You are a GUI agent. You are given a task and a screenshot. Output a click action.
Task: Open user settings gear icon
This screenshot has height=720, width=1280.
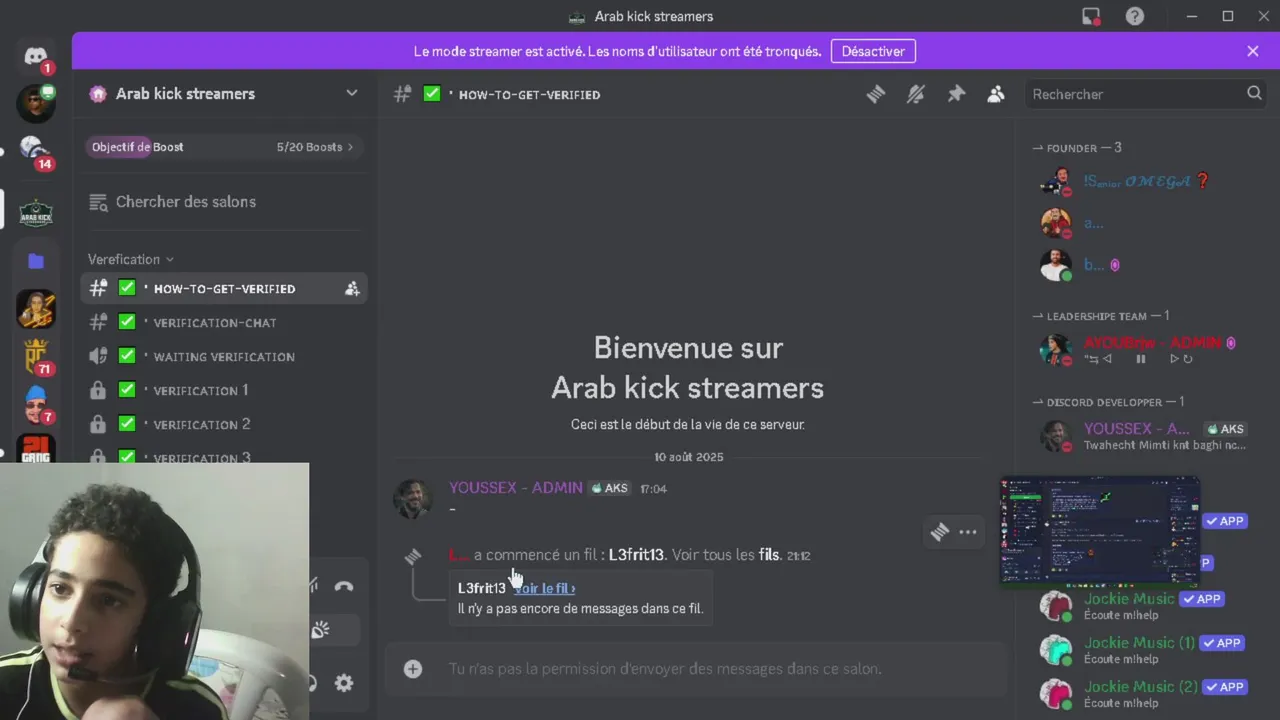(x=344, y=683)
